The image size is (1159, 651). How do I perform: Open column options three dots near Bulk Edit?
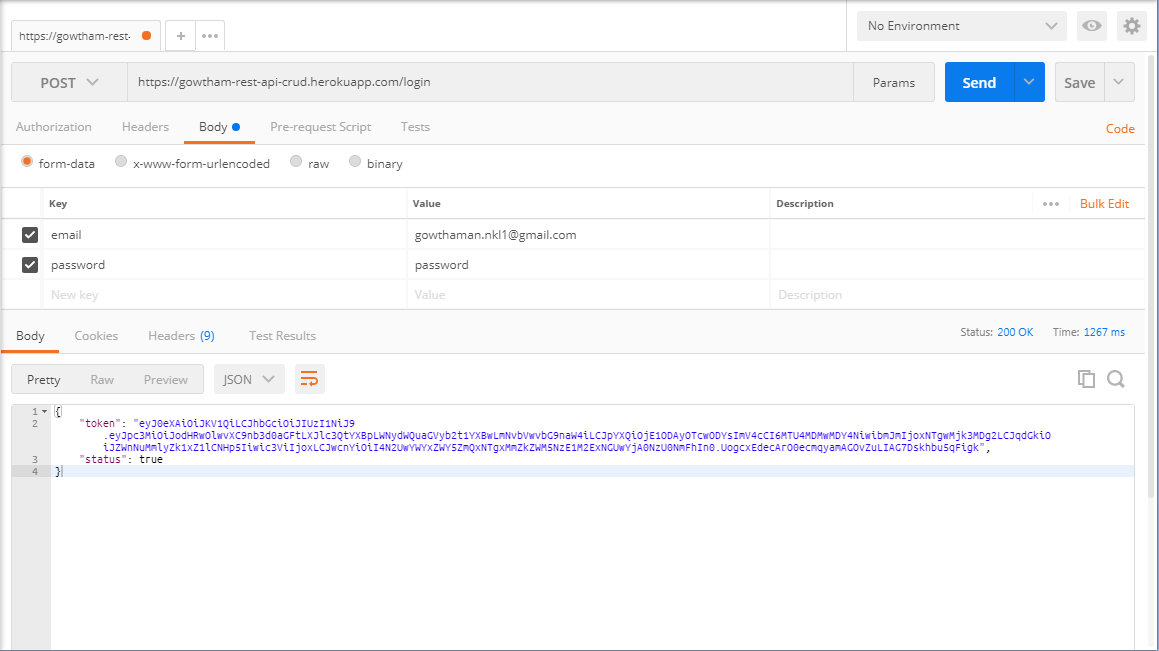(x=1051, y=204)
